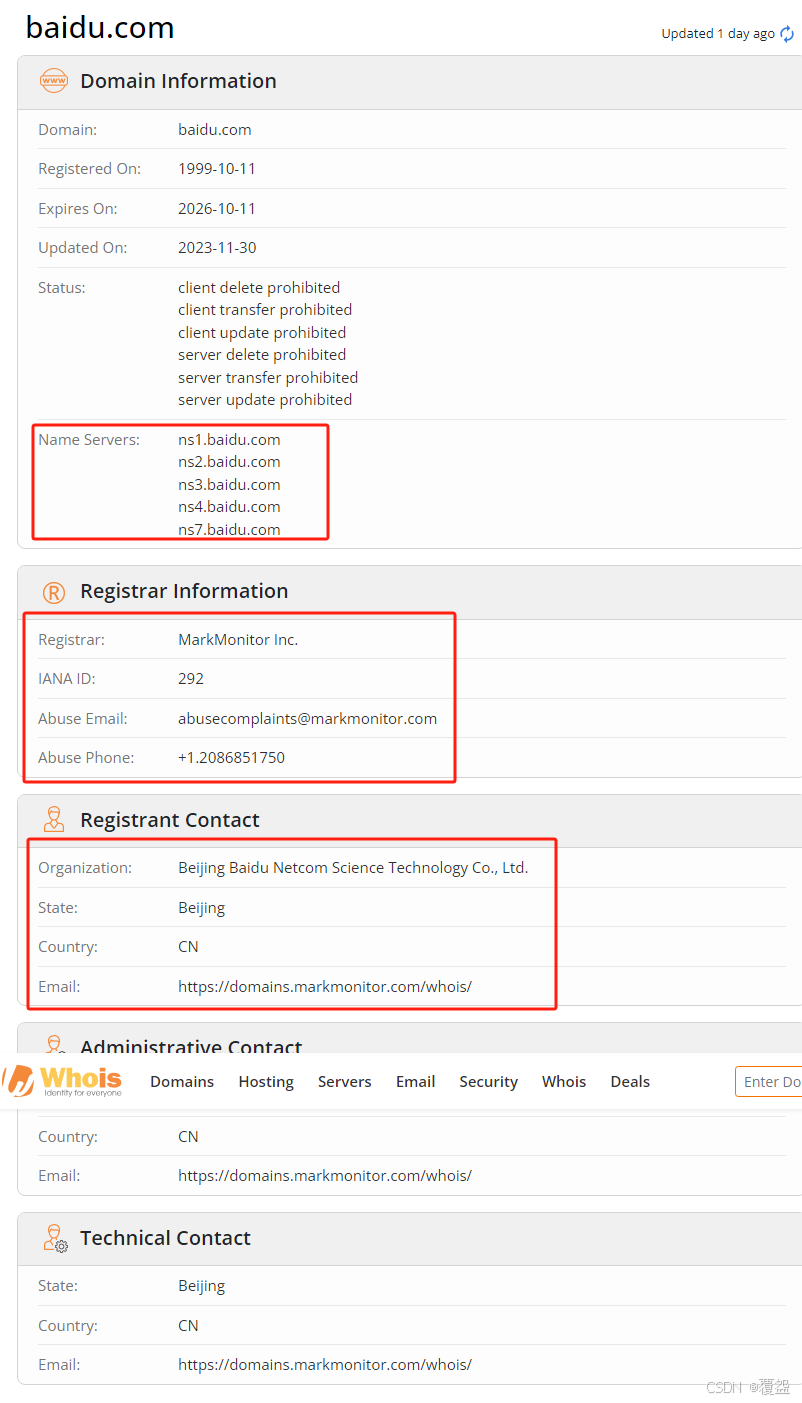The image size is (802, 1403).
Task: Click the Technical Contact state Beijing
Action: click(201, 1286)
